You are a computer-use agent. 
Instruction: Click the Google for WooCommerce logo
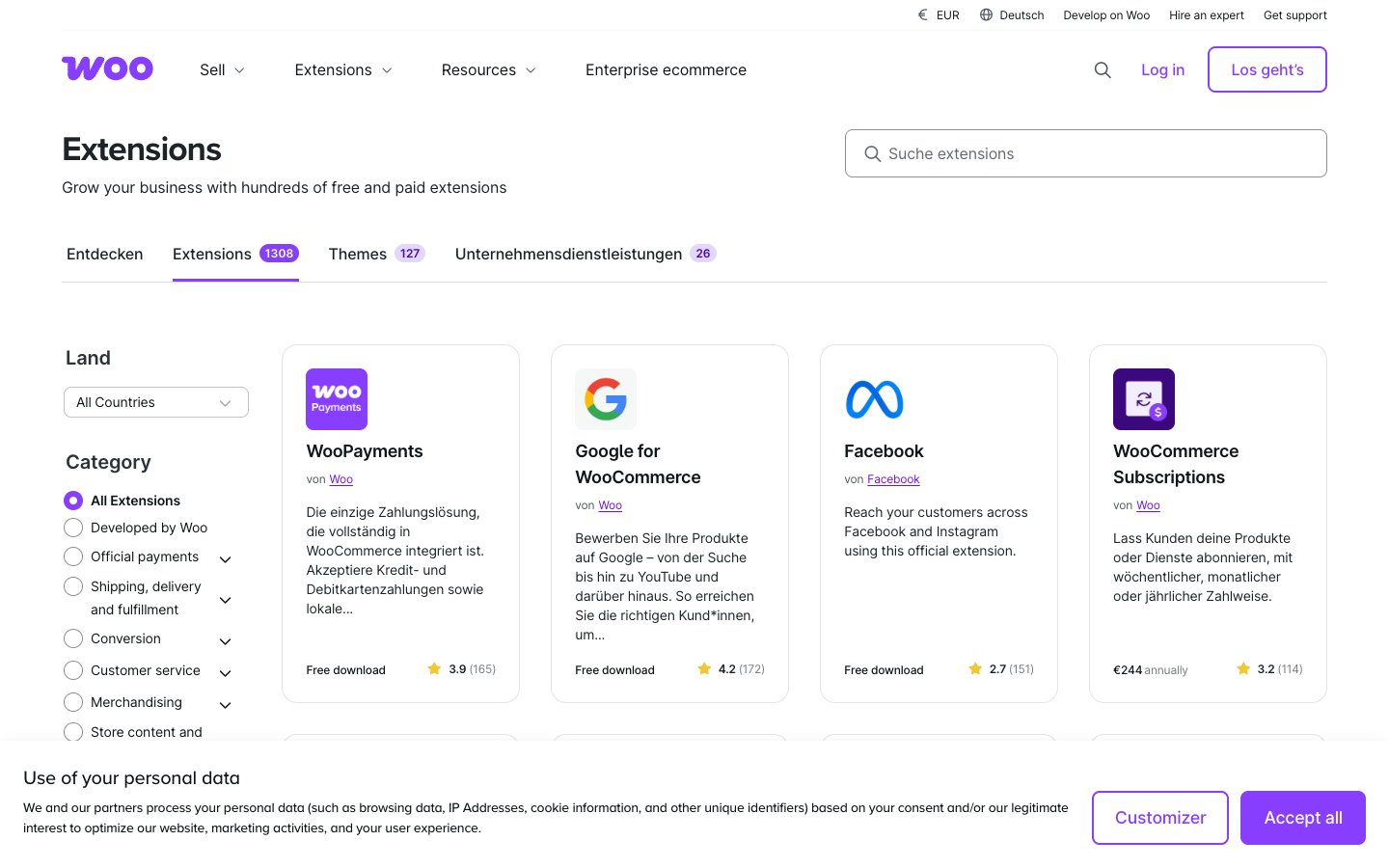606,399
